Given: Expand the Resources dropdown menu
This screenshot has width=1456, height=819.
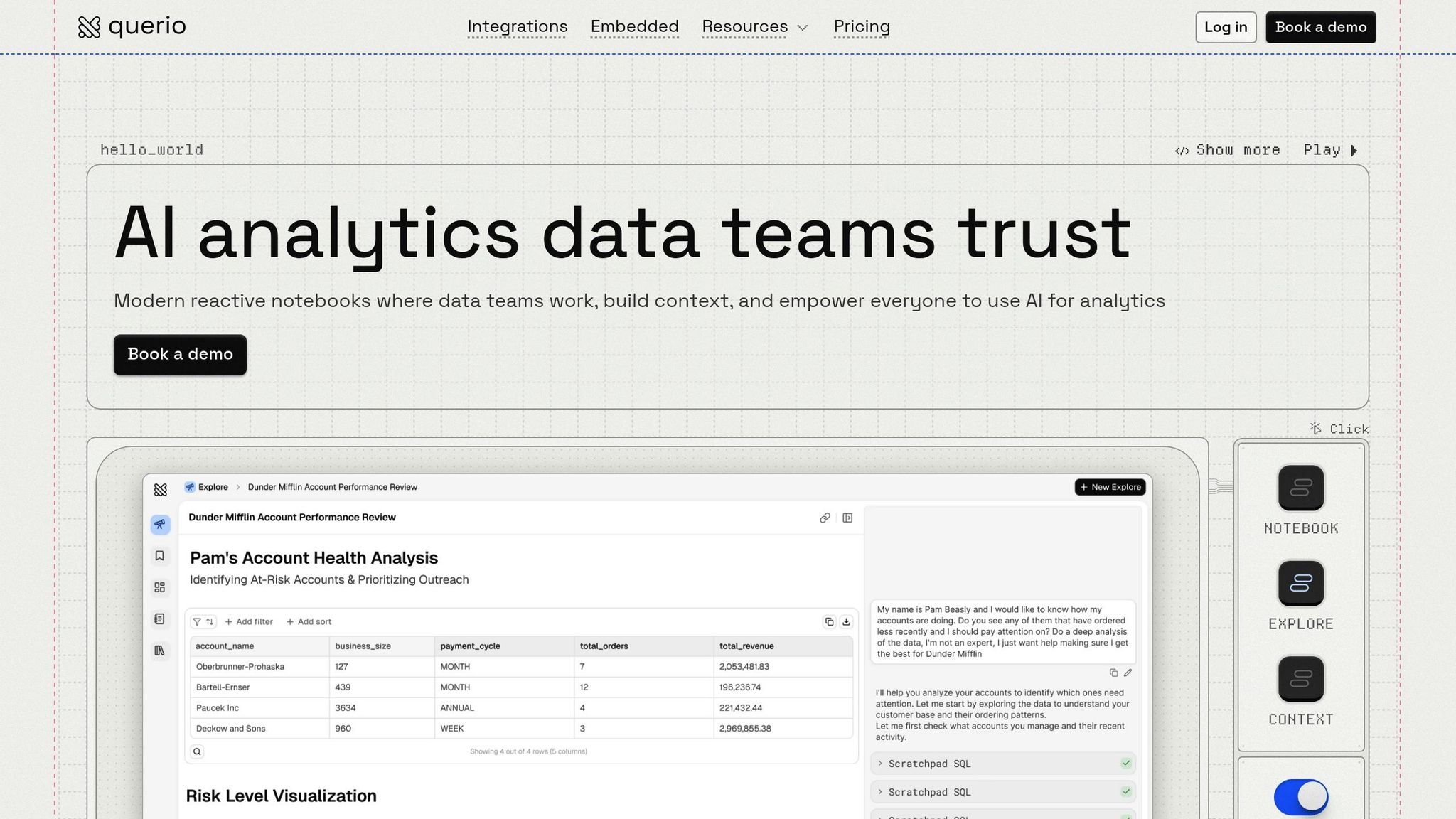Looking at the screenshot, I should [x=754, y=27].
